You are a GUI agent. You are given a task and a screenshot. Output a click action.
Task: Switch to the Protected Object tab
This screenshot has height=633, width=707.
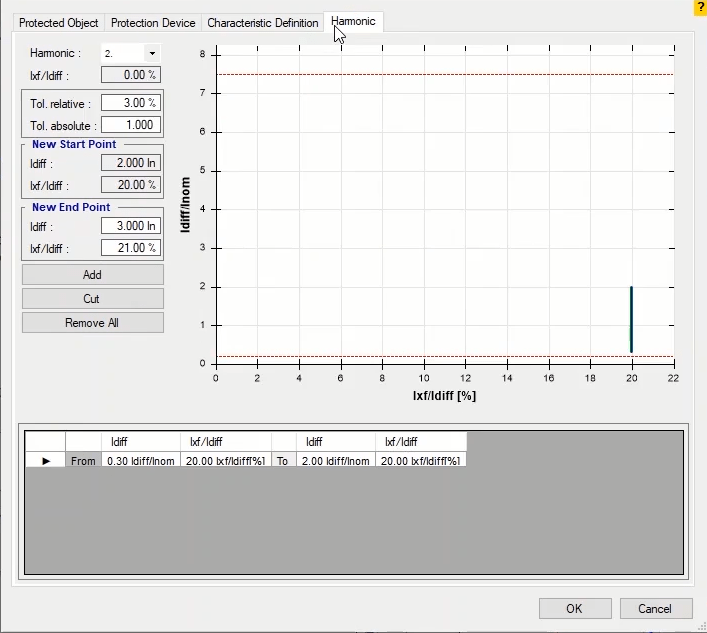59,23
